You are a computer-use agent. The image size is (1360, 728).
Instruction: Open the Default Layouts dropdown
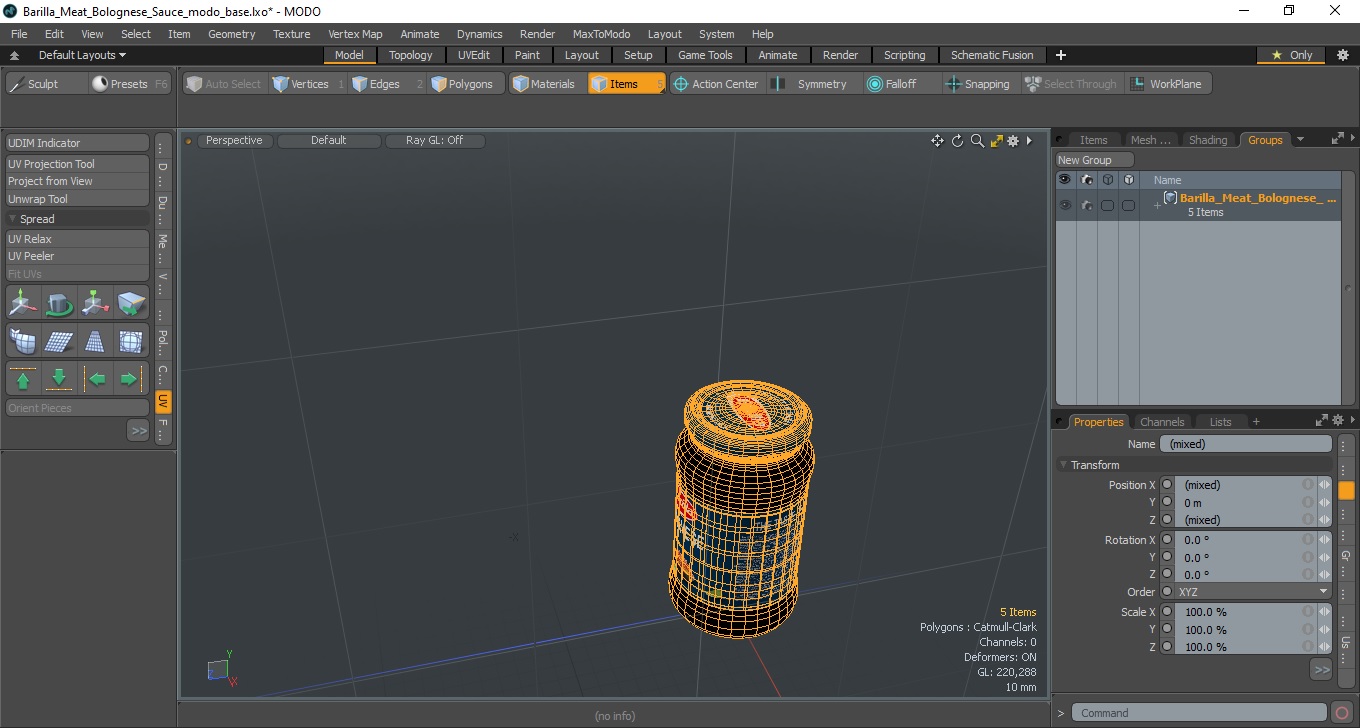(82, 55)
